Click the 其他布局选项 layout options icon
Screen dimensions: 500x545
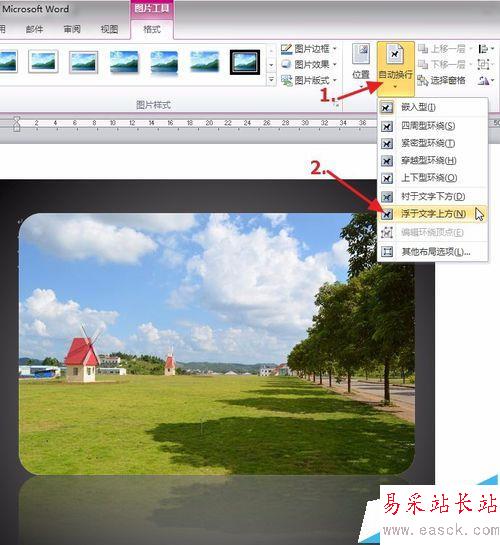coord(387,252)
